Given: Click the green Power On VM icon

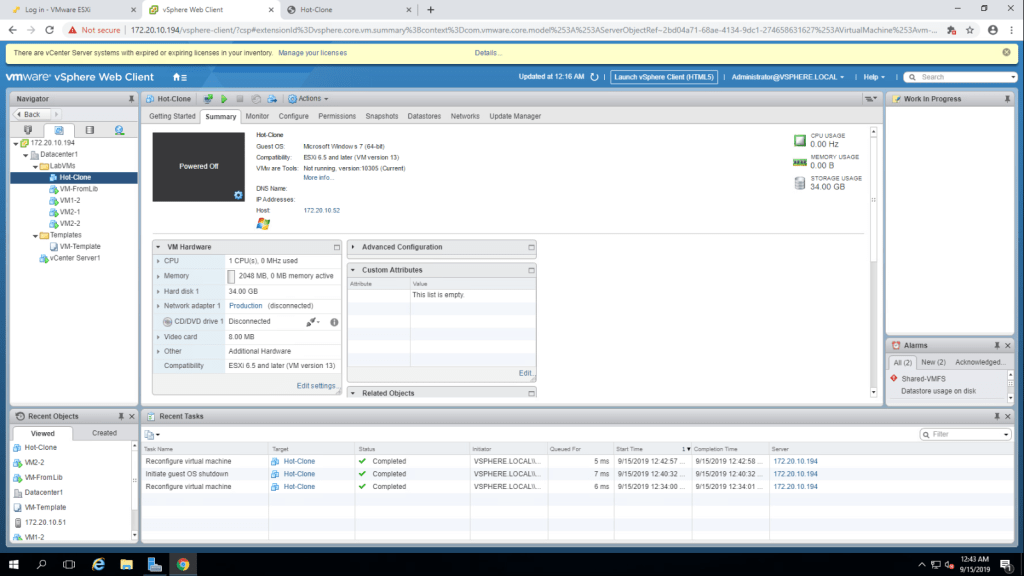Looking at the screenshot, I should click(x=224, y=99).
